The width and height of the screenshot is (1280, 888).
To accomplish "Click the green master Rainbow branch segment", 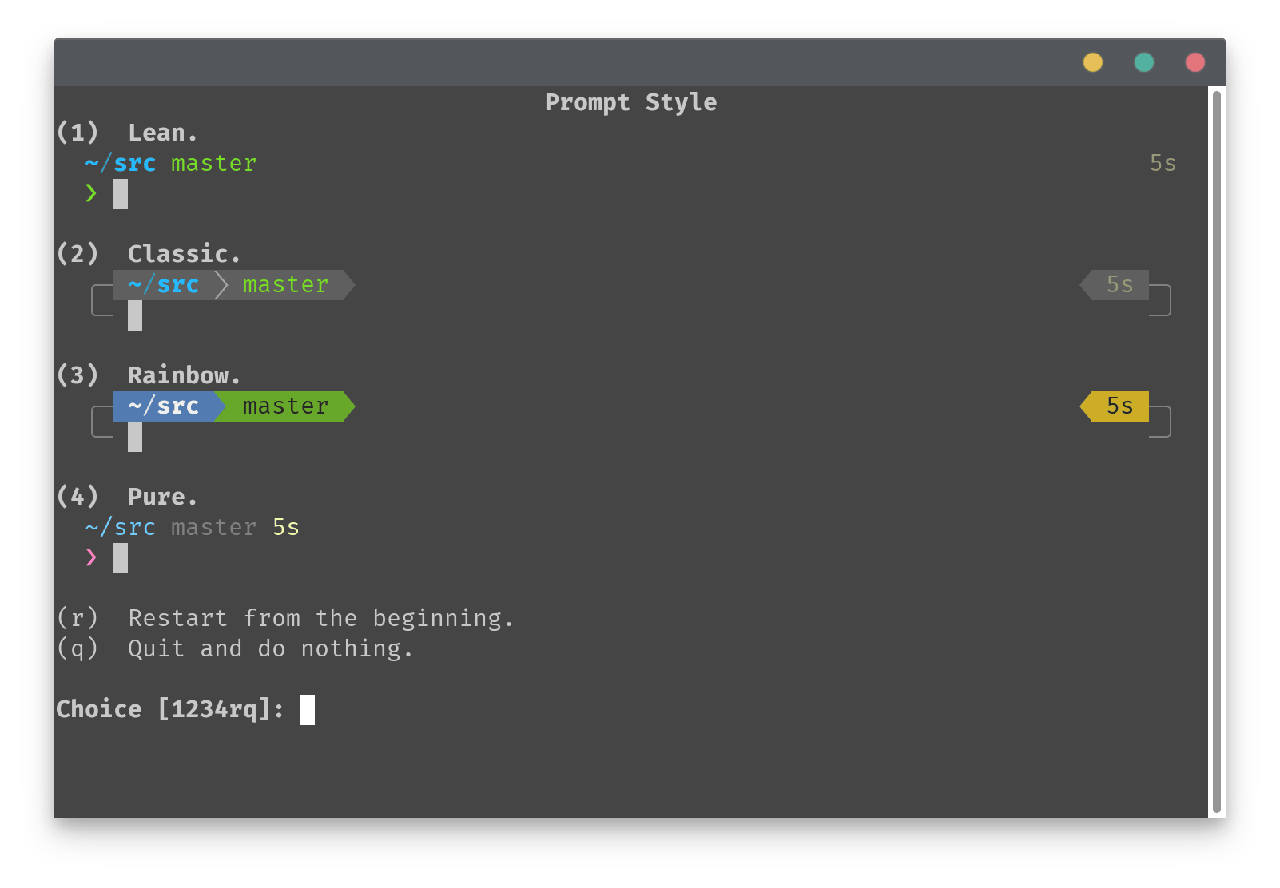I will [285, 406].
